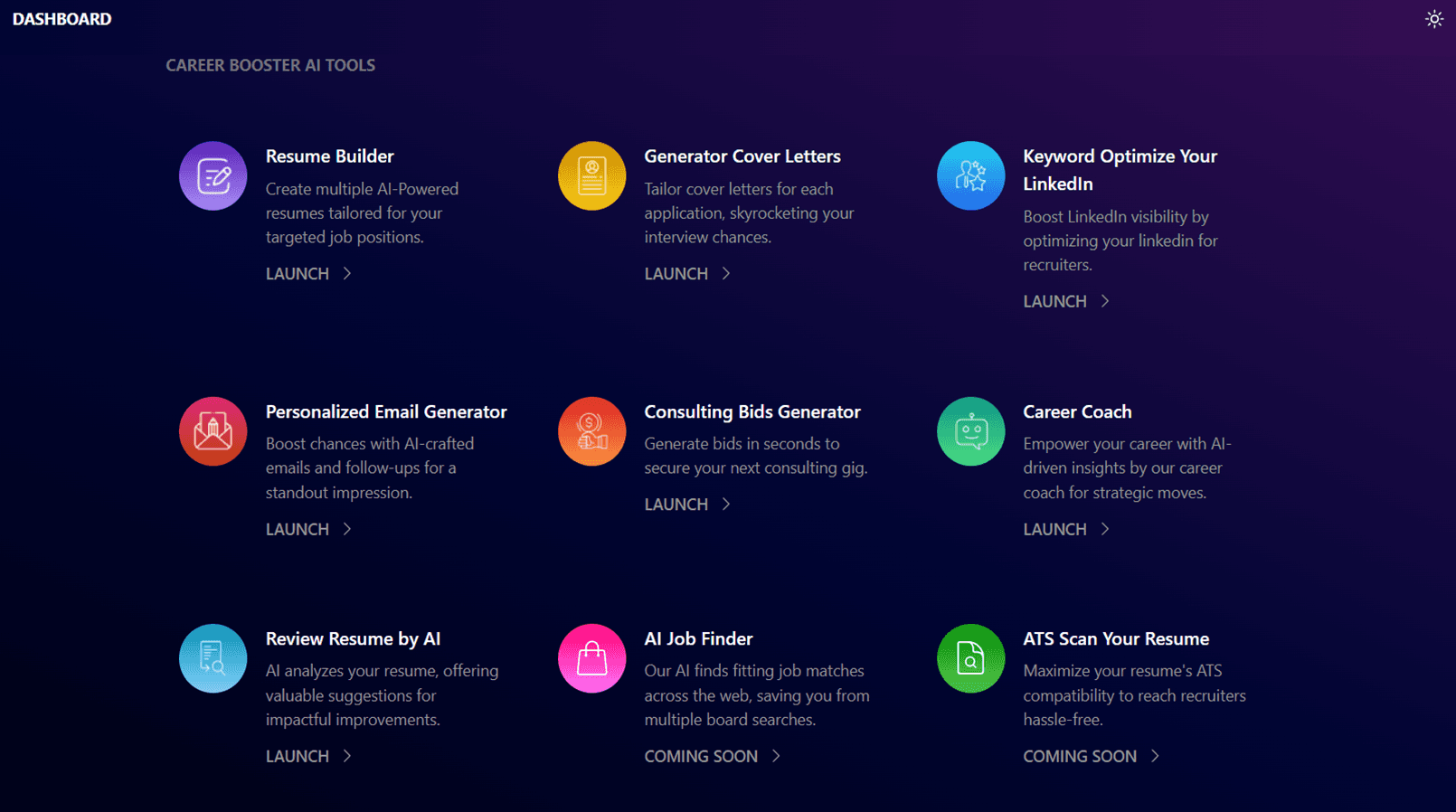
Task: Click the green ATS Scan document icon
Action: 970,658
